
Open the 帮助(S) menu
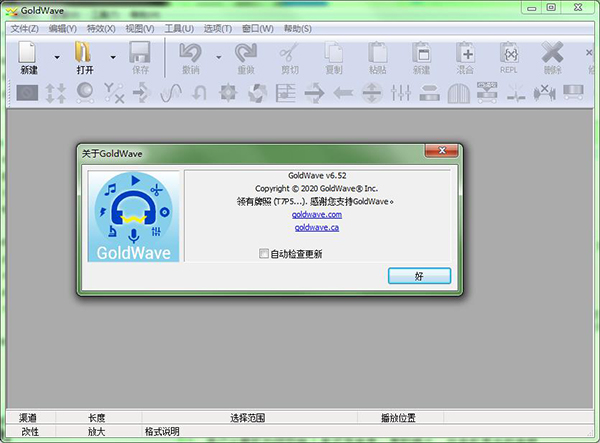coord(298,29)
